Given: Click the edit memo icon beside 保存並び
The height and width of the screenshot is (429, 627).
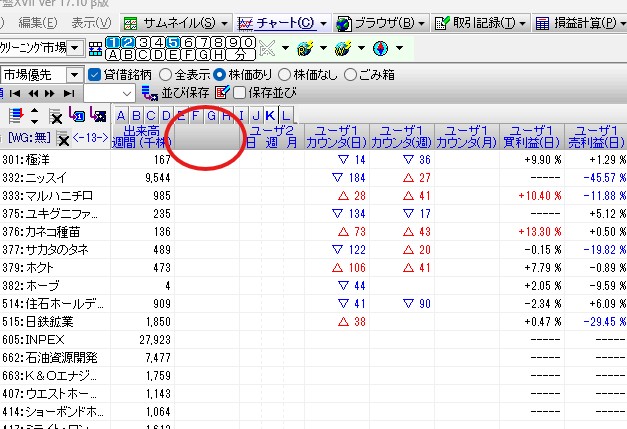Looking at the screenshot, I should tap(223, 93).
